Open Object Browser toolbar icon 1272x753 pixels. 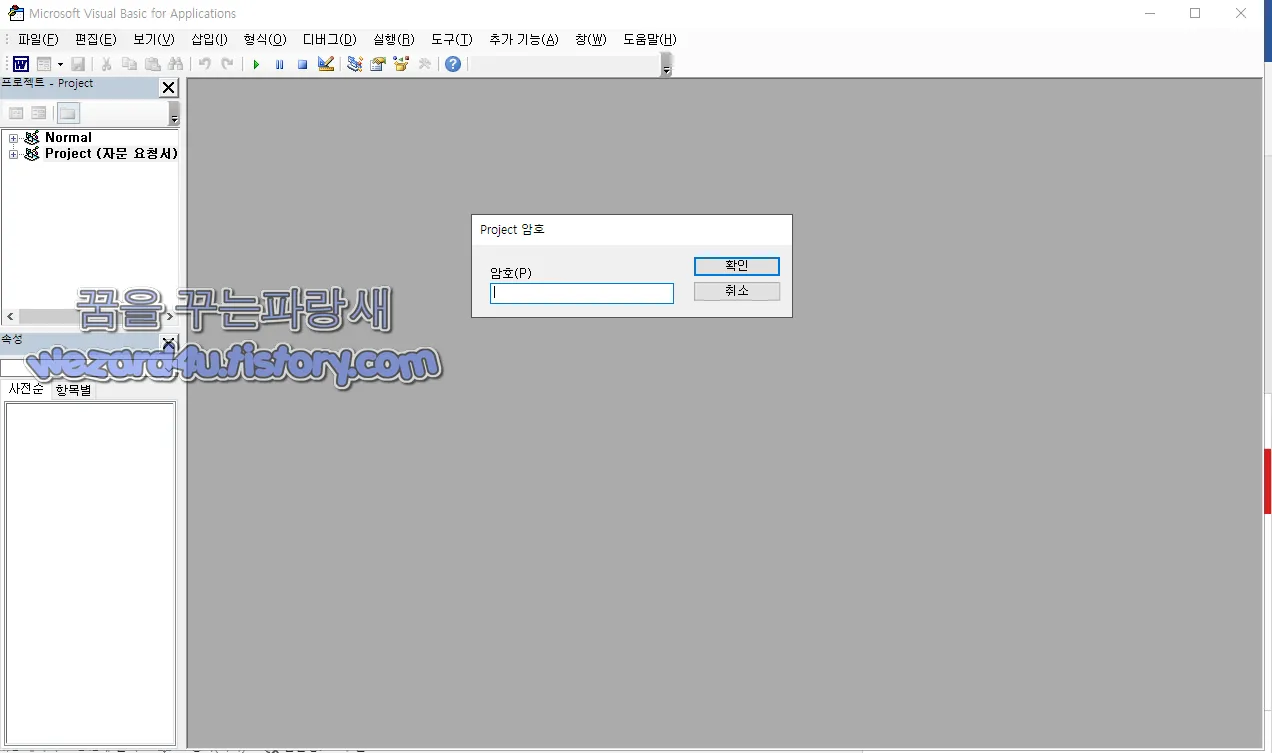pyautogui.click(x=401, y=64)
